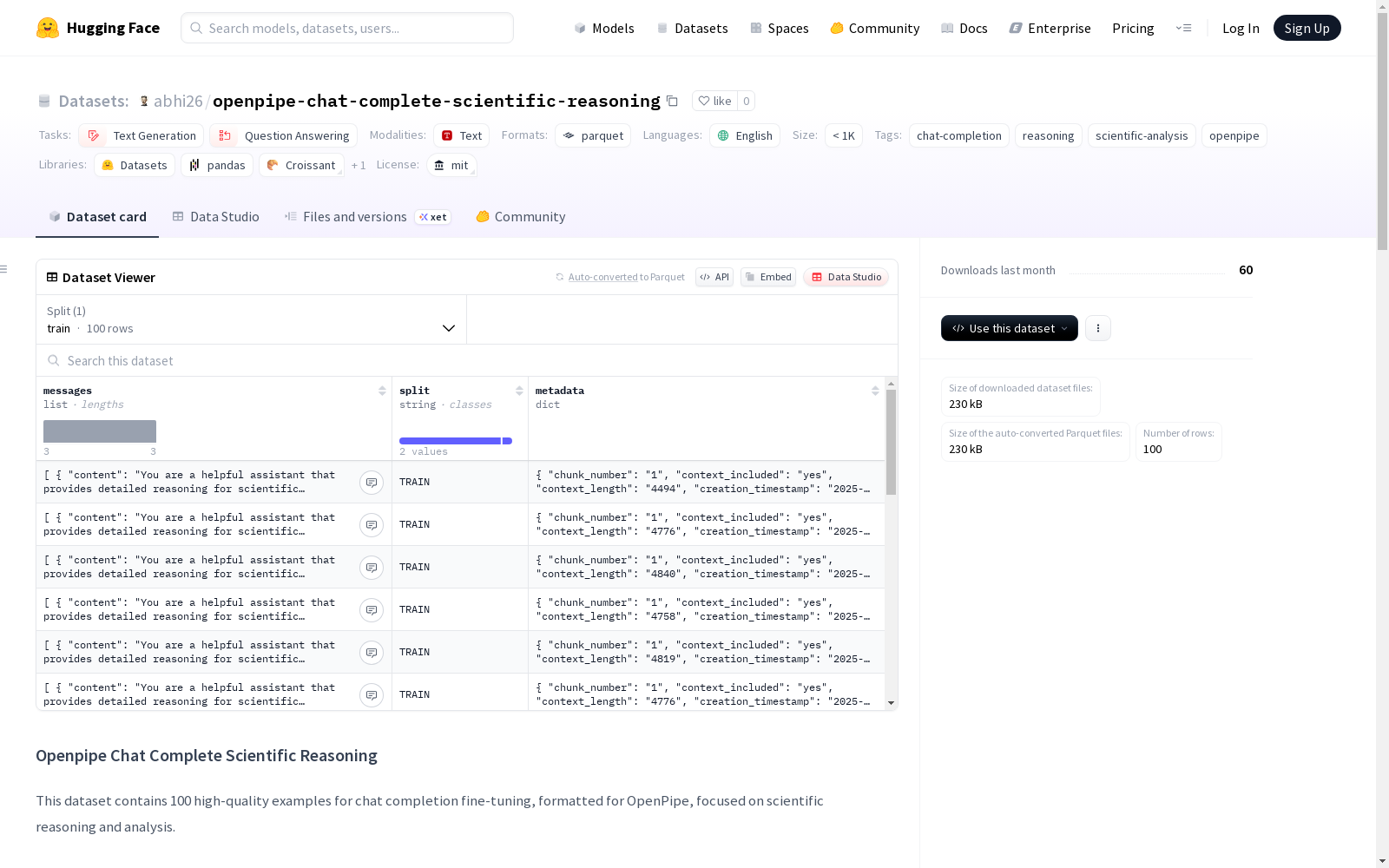Click the Embed button
Viewport: 1389px width, 868px height.
pyautogui.click(x=768, y=277)
